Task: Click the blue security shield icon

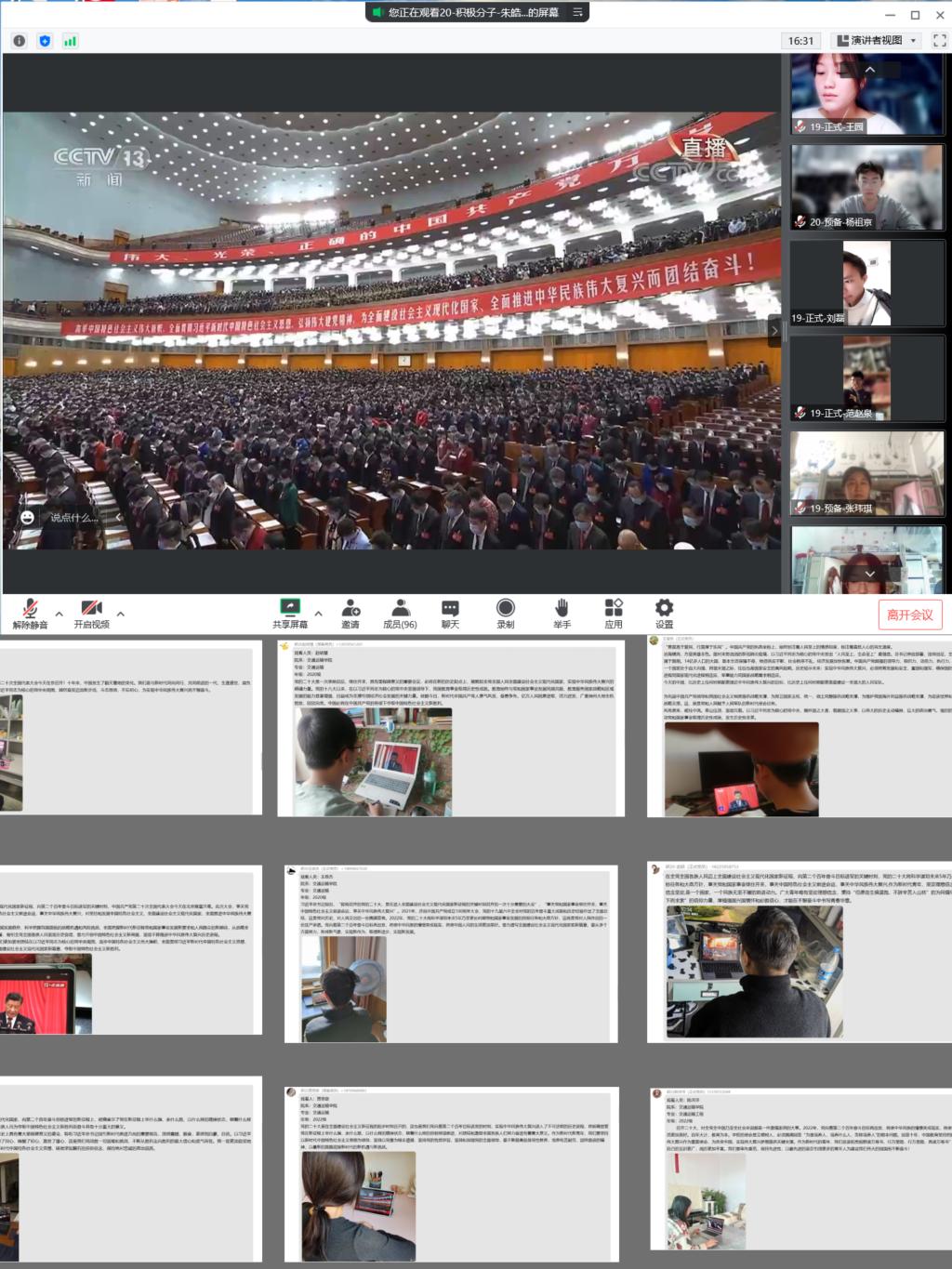Action: point(45,41)
